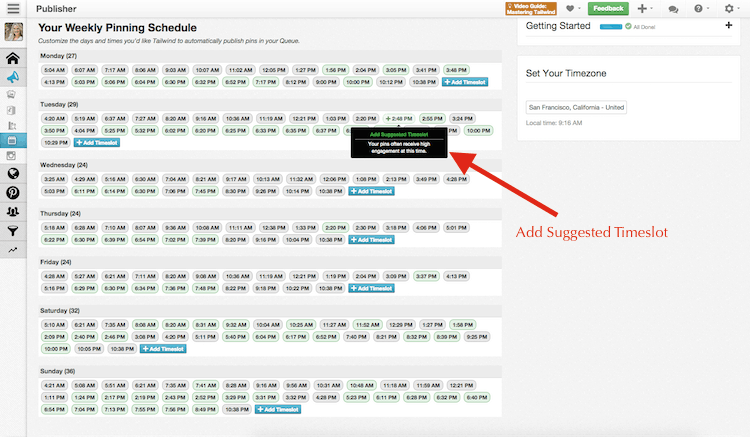The height and width of the screenshot is (437, 750).
Task: Open the drafts images icon in sidebar
Action: click(x=11, y=94)
